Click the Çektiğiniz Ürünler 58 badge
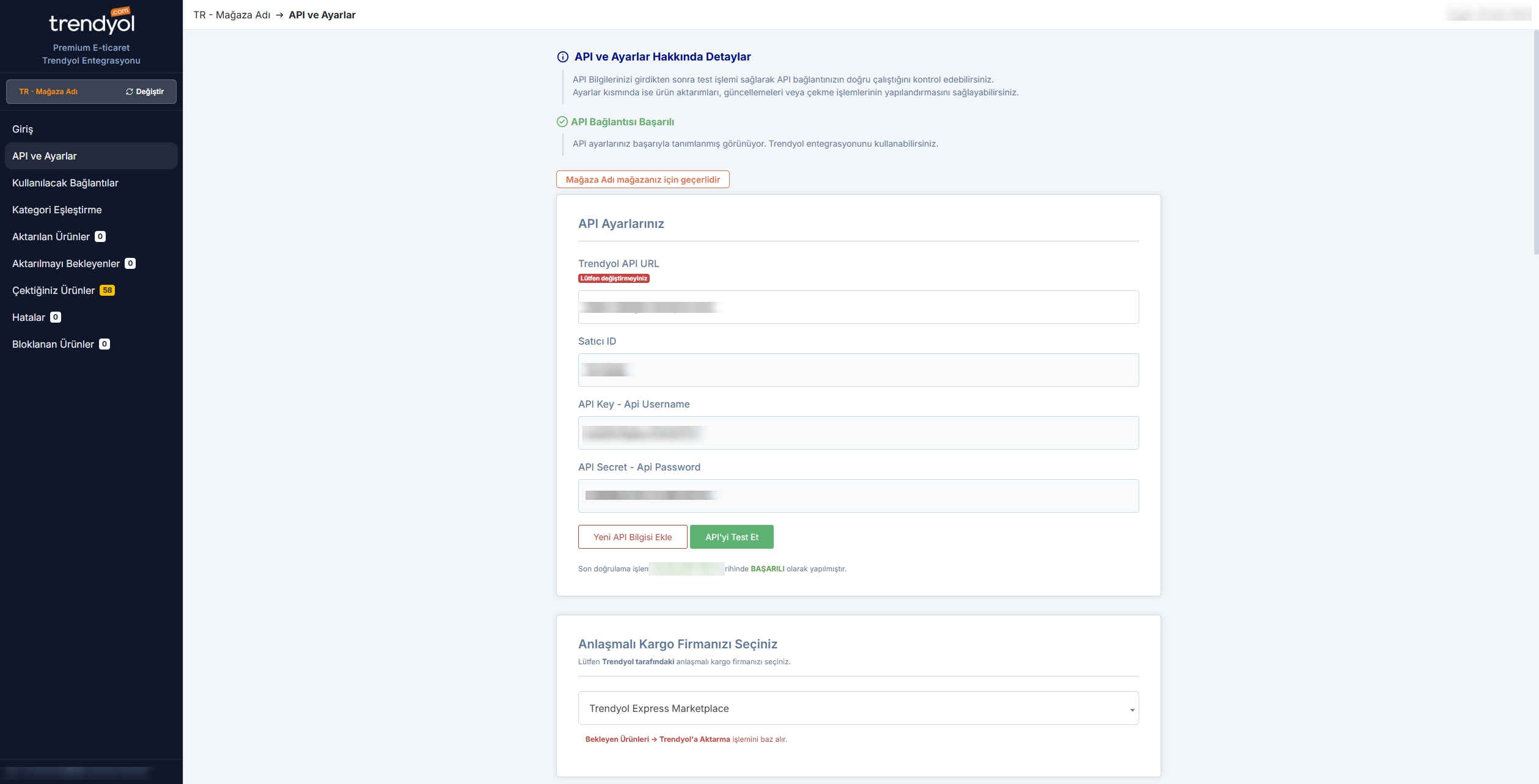 click(107, 290)
